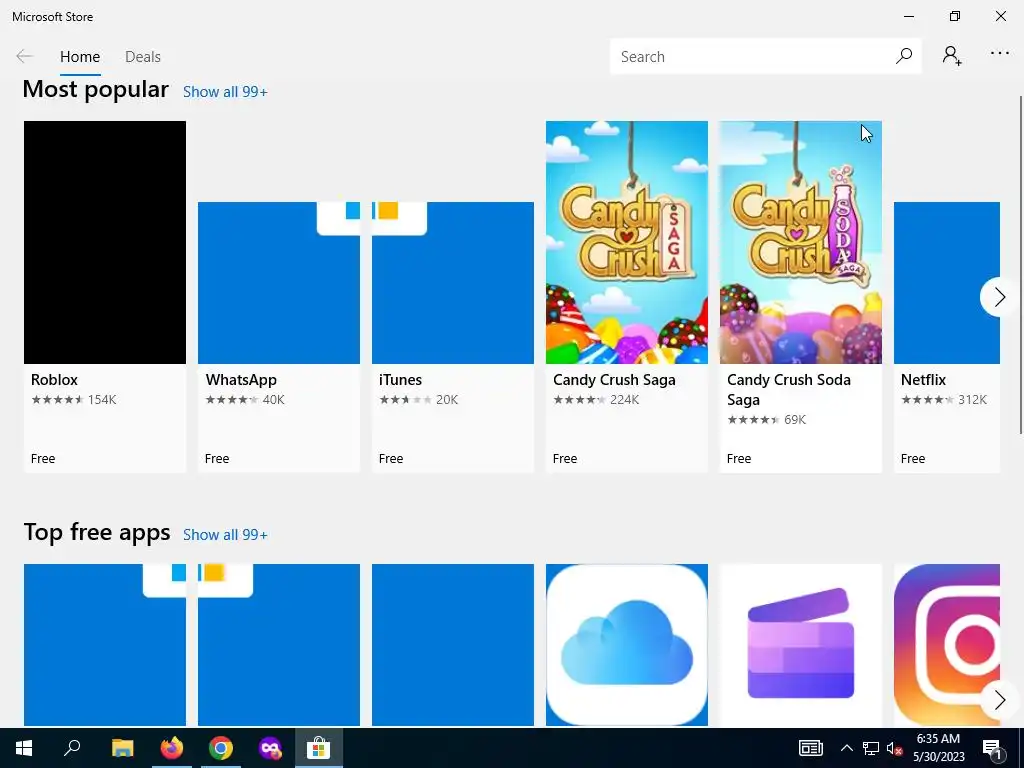The width and height of the screenshot is (1024, 768).
Task: Open the Roblox tile image
Action: tap(105, 242)
